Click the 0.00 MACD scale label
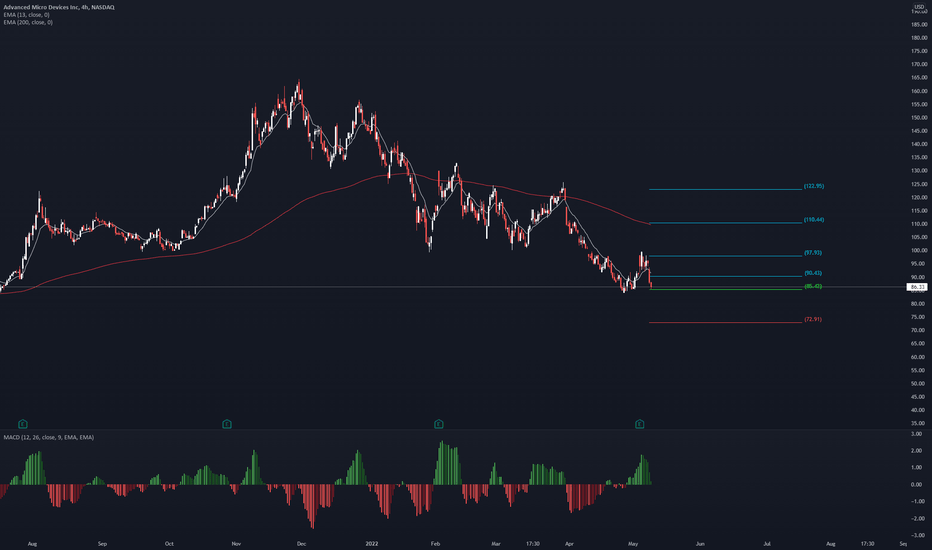 [917, 485]
